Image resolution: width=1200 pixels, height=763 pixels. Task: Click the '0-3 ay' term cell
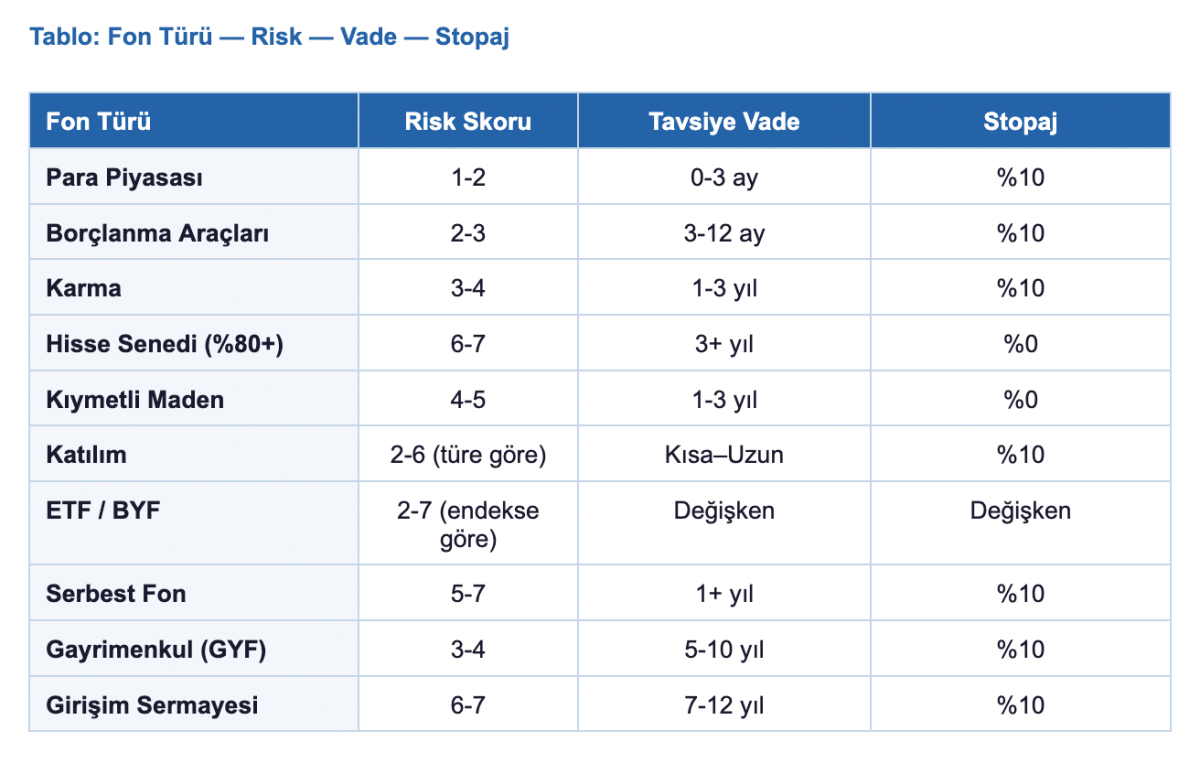point(723,178)
